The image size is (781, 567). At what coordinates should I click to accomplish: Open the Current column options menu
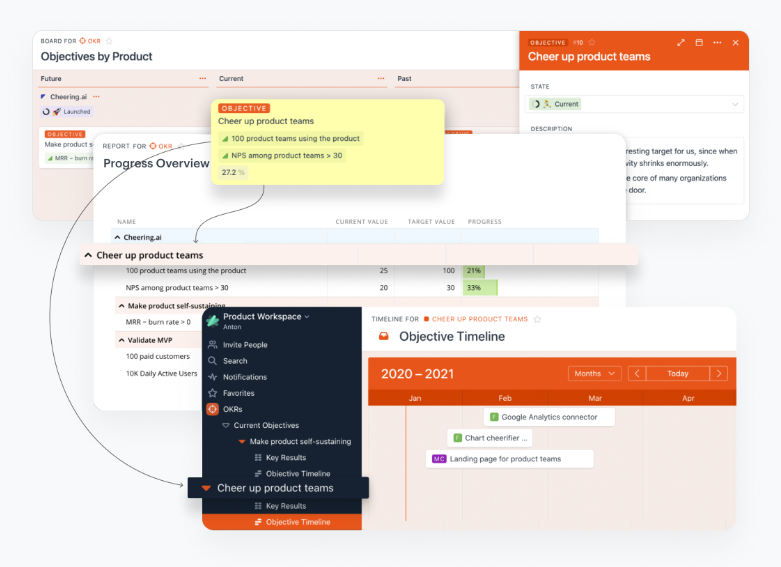(x=381, y=78)
